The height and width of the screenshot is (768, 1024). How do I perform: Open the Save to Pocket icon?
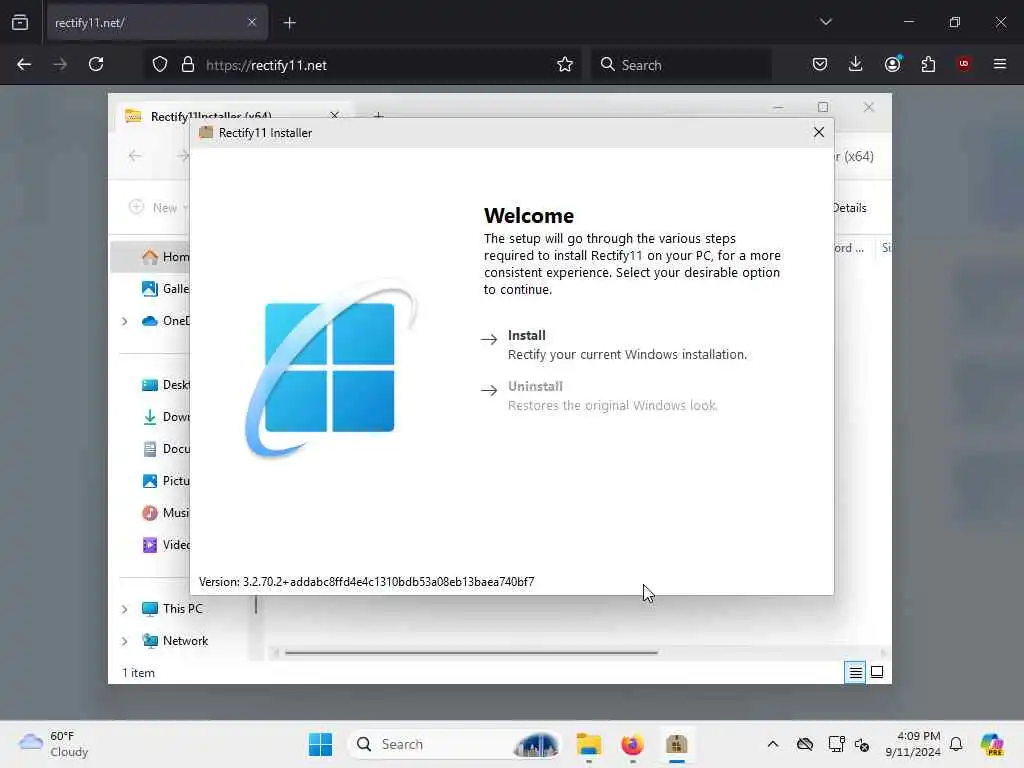pos(820,65)
